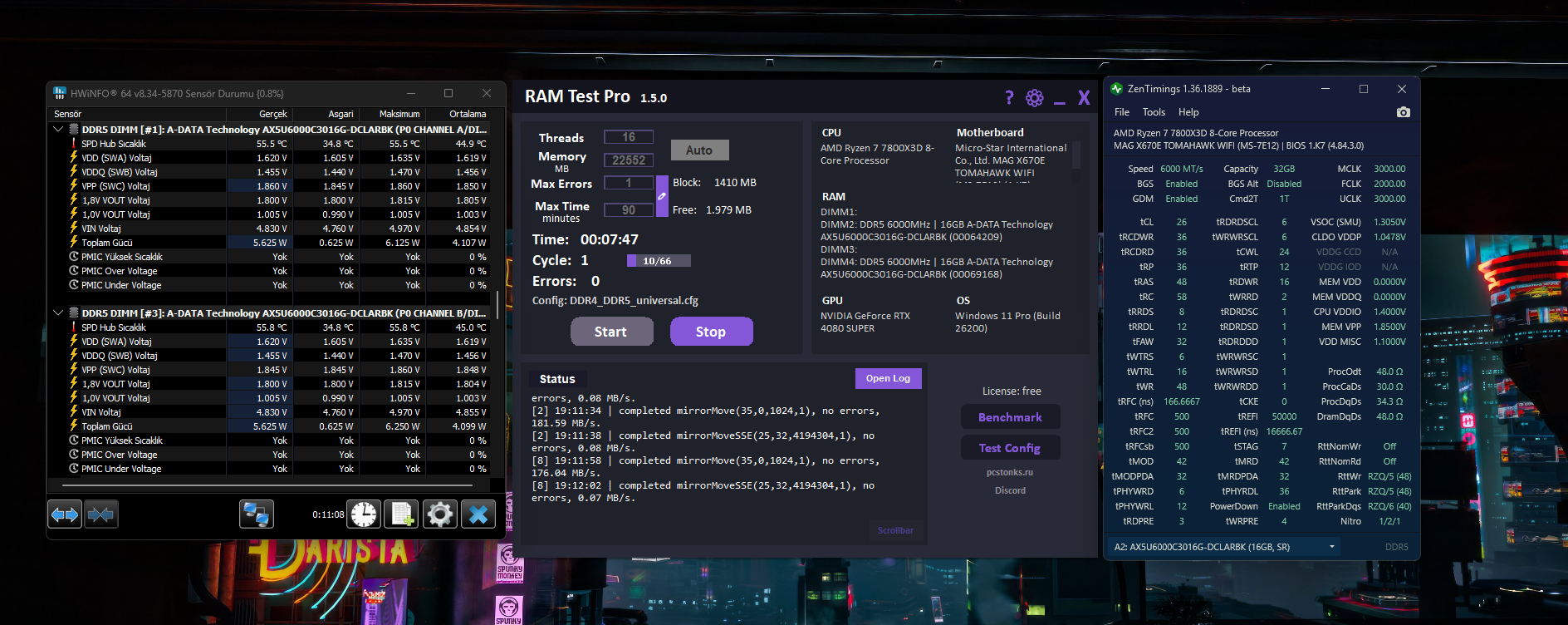Click the collapse columns arrows button in HWiNFO
Viewport: 1568px width, 625px height.
point(101,514)
